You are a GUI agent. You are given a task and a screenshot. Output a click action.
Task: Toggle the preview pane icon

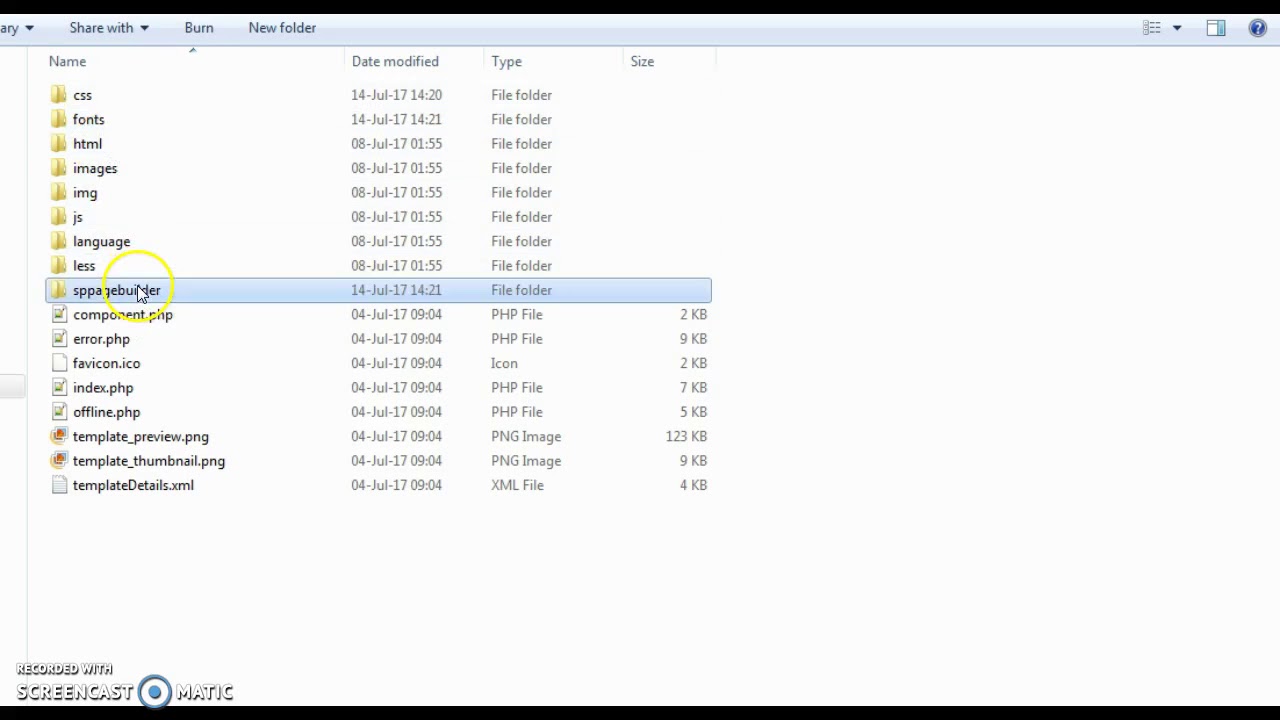tap(1216, 28)
